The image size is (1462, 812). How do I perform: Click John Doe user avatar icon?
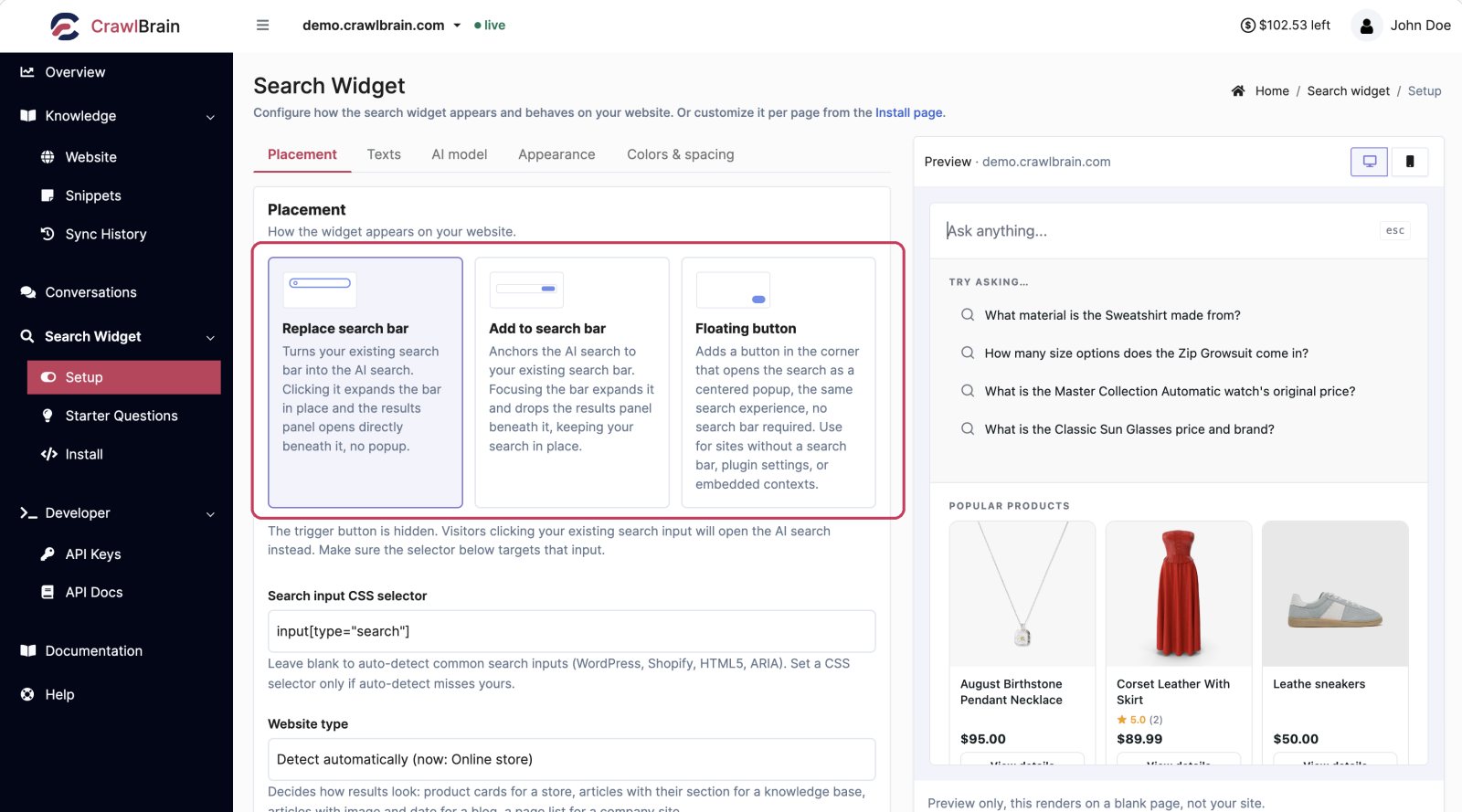click(x=1366, y=26)
